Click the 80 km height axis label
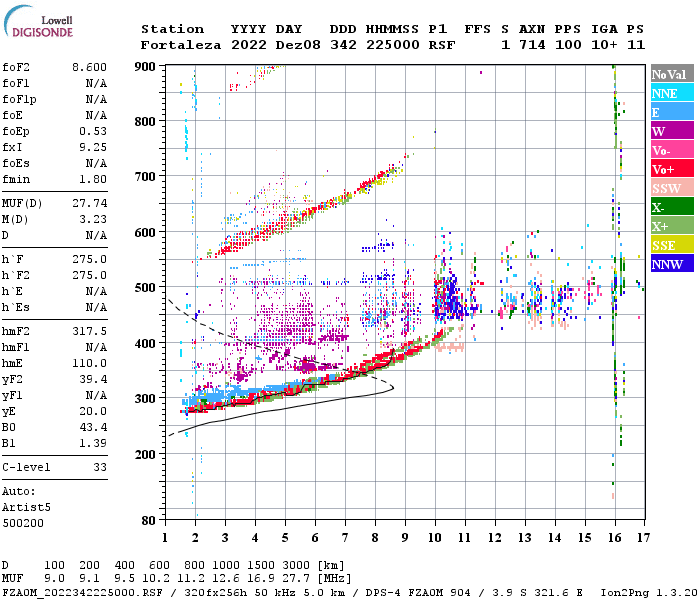Image resolution: width=700 pixels, height=600 pixels. pos(149,520)
